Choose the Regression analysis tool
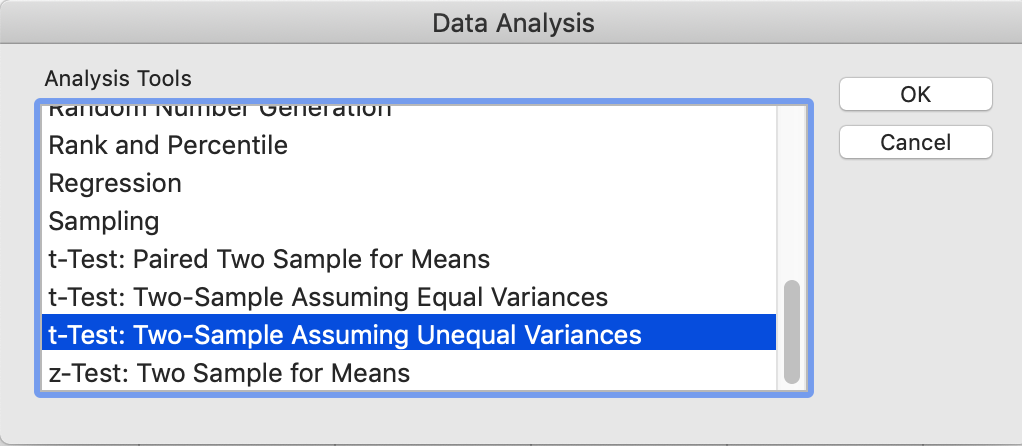The height and width of the screenshot is (446, 1022). point(115,184)
